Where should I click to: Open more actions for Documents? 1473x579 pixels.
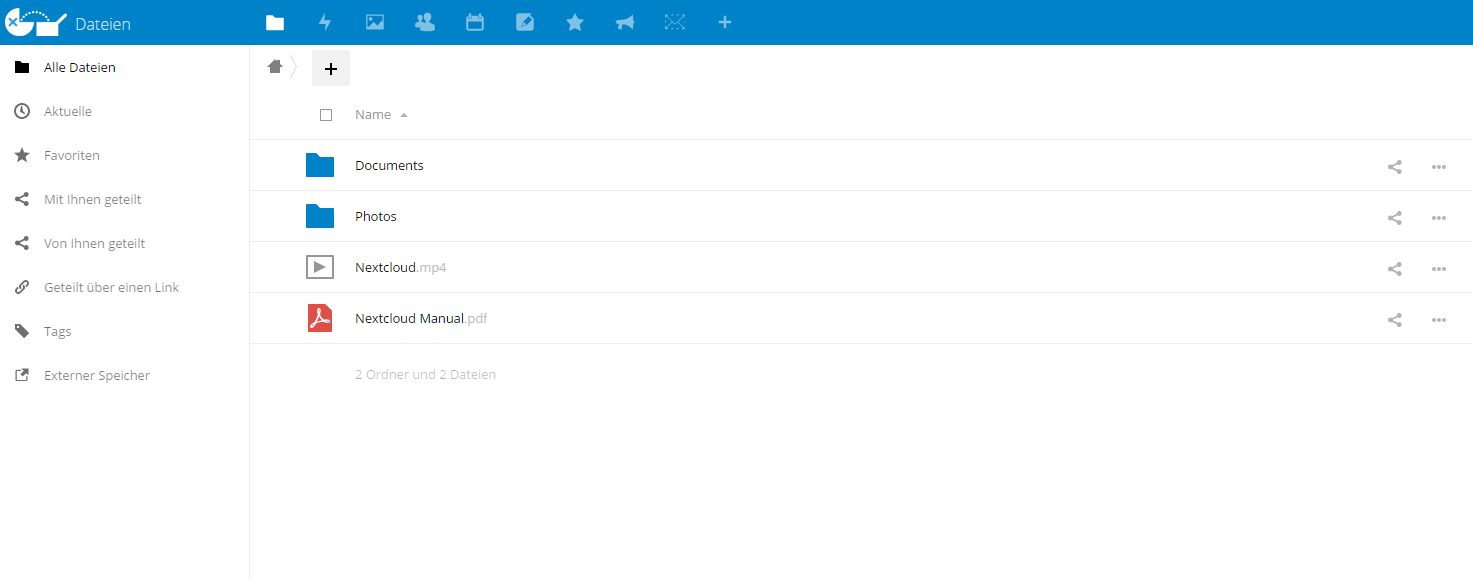tap(1439, 167)
